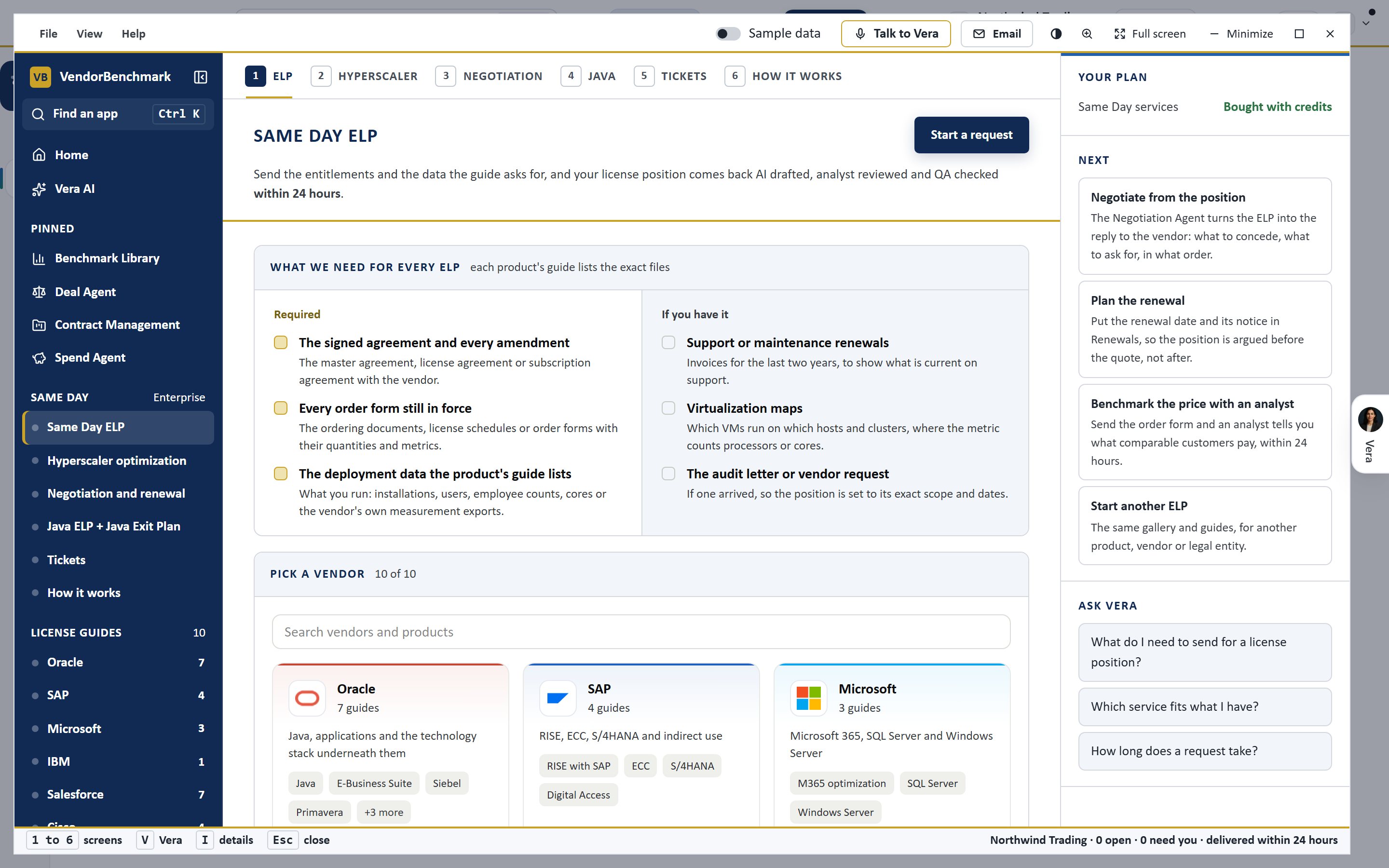The image size is (1389, 868).
Task: Check 'The signed agreement and every amendment'
Action: click(x=281, y=343)
